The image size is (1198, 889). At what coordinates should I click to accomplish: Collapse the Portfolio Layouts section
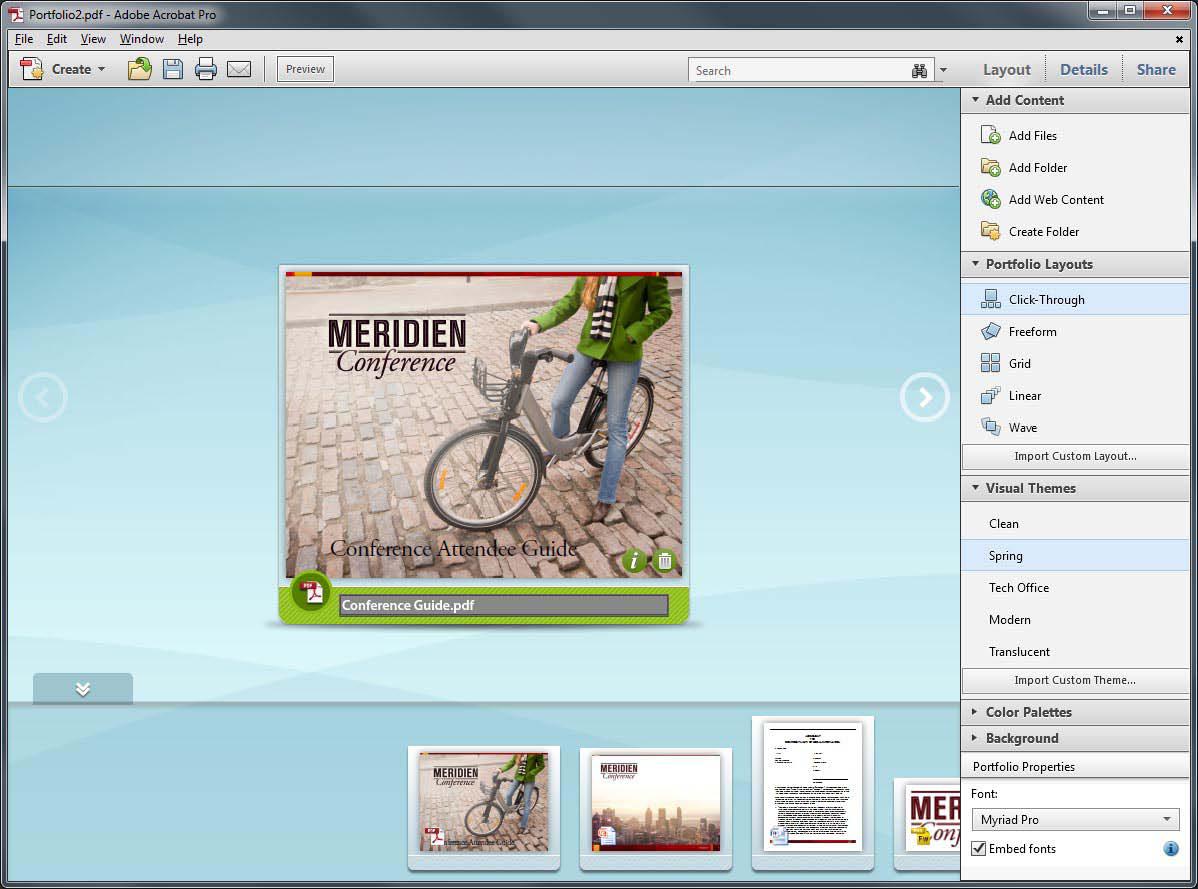coord(976,264)
